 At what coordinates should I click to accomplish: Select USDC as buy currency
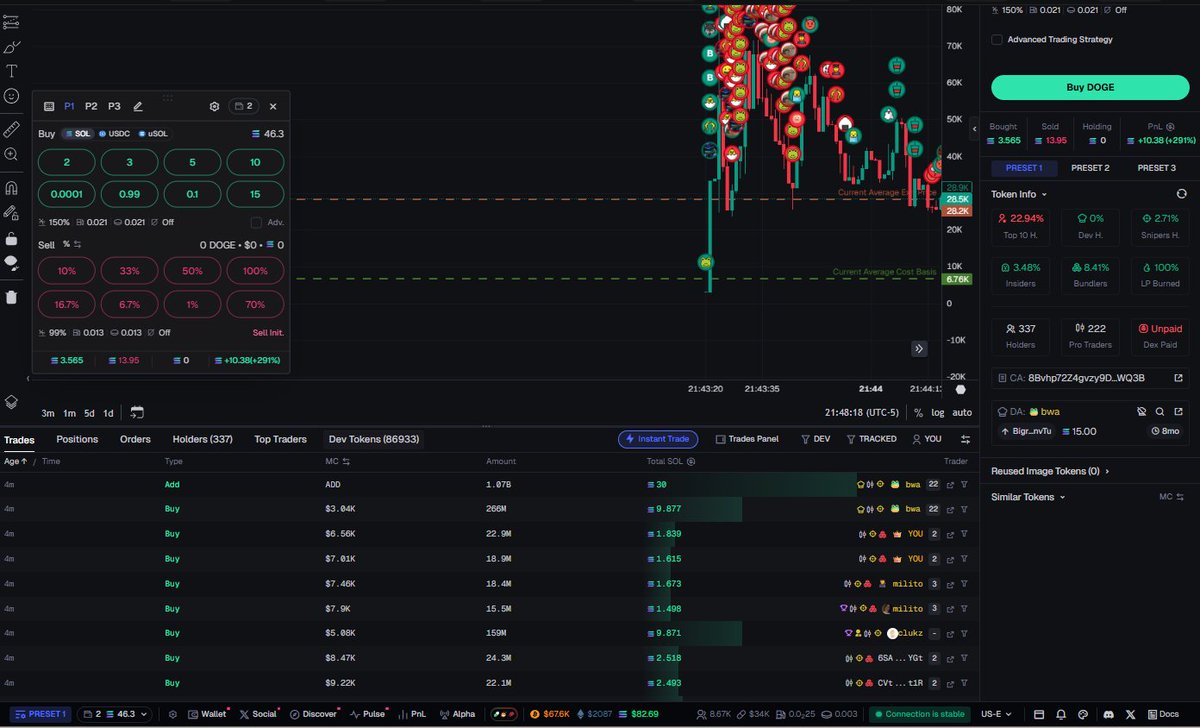[x=114, y=134]
